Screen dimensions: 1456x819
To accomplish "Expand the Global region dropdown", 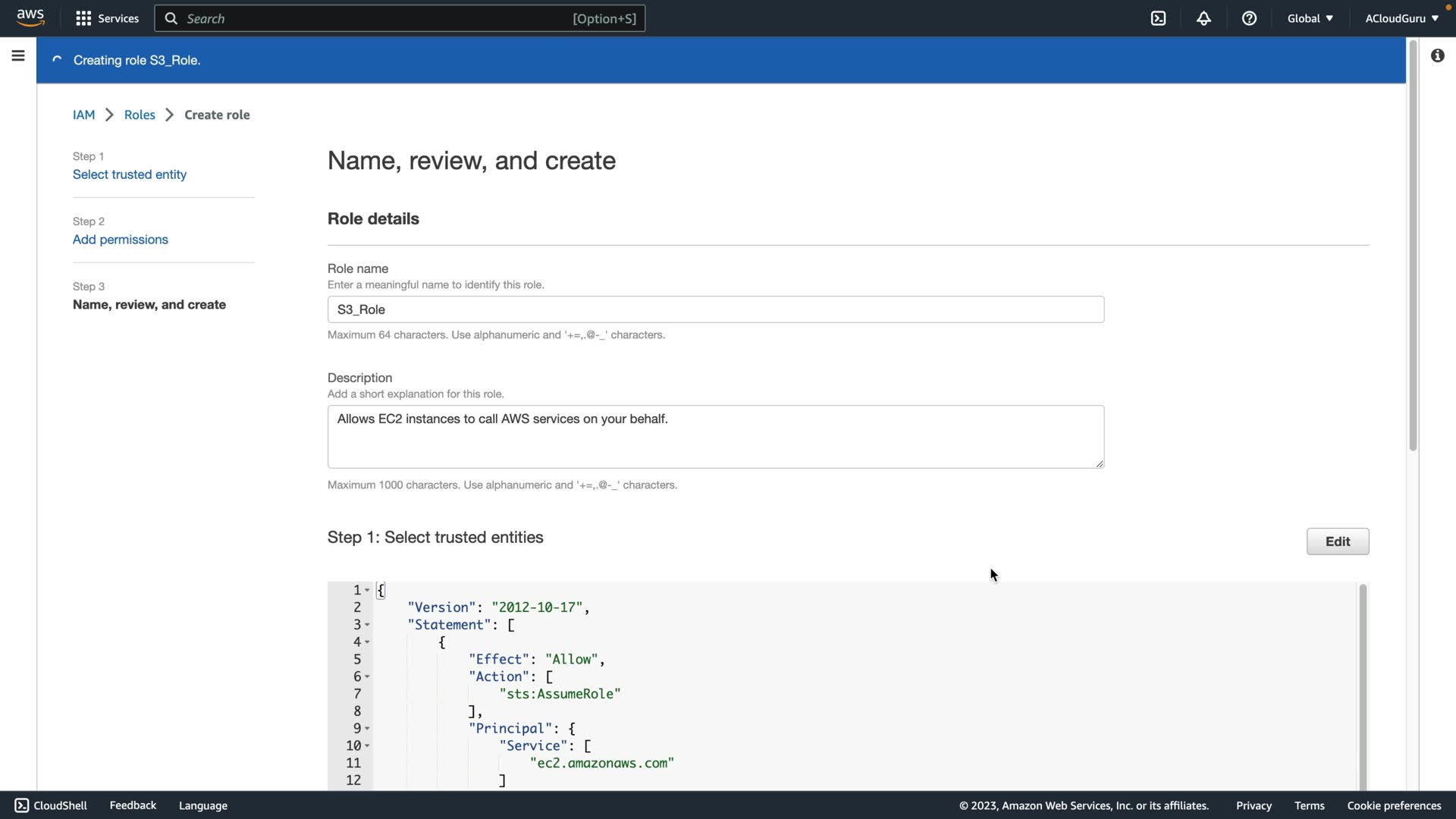I will (x=1310, y=18).
